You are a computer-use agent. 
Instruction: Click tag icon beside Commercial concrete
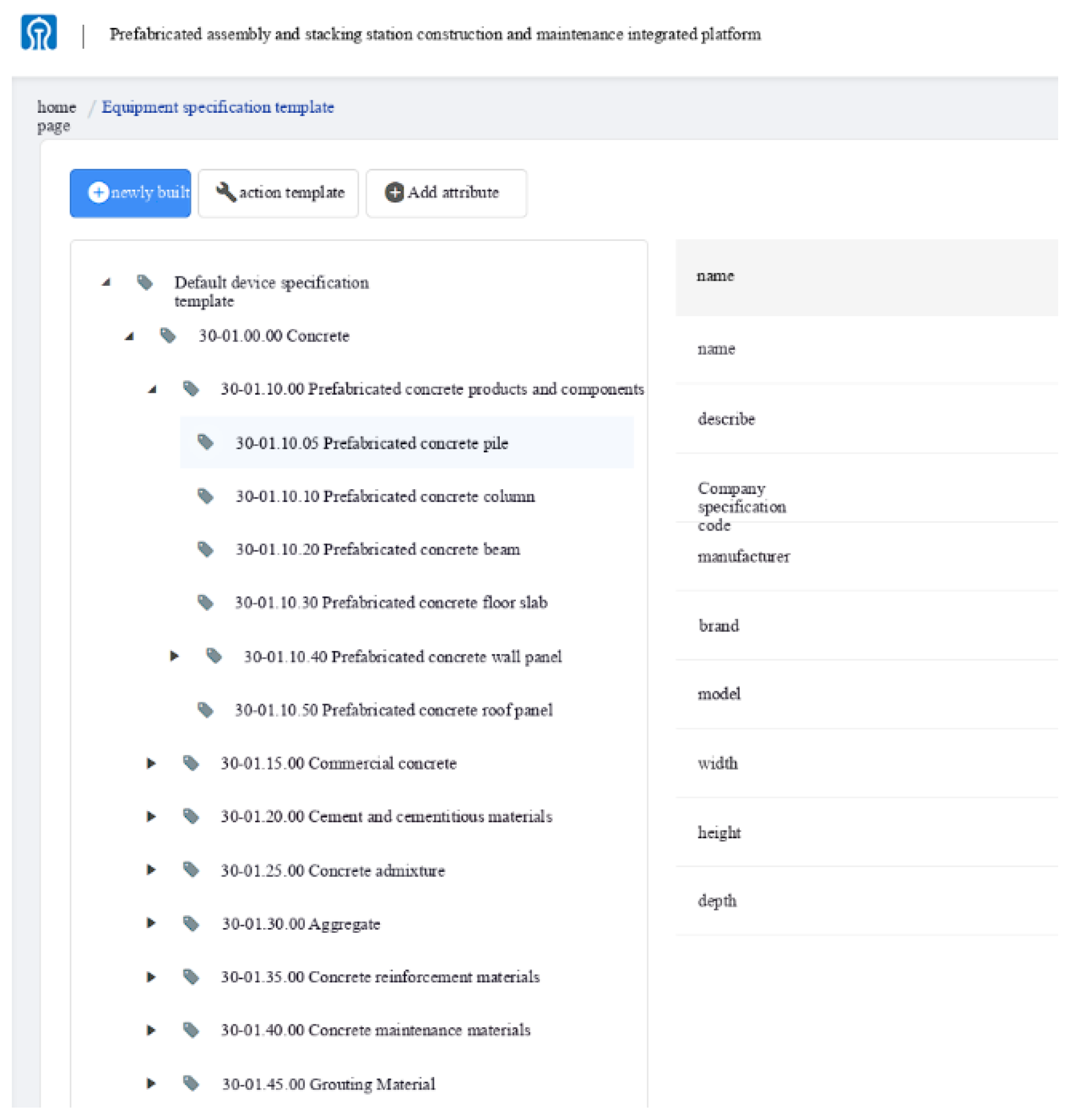[191, 763]
